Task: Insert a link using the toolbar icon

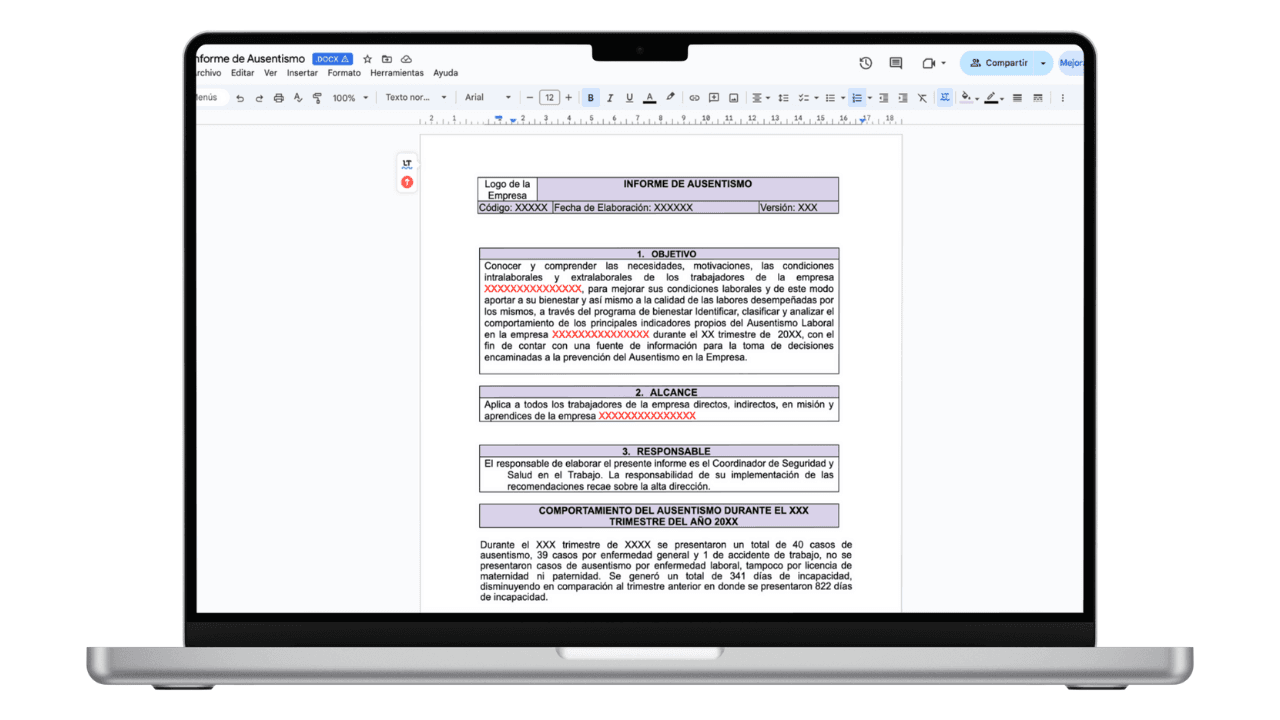Action: tap(694, 97)
